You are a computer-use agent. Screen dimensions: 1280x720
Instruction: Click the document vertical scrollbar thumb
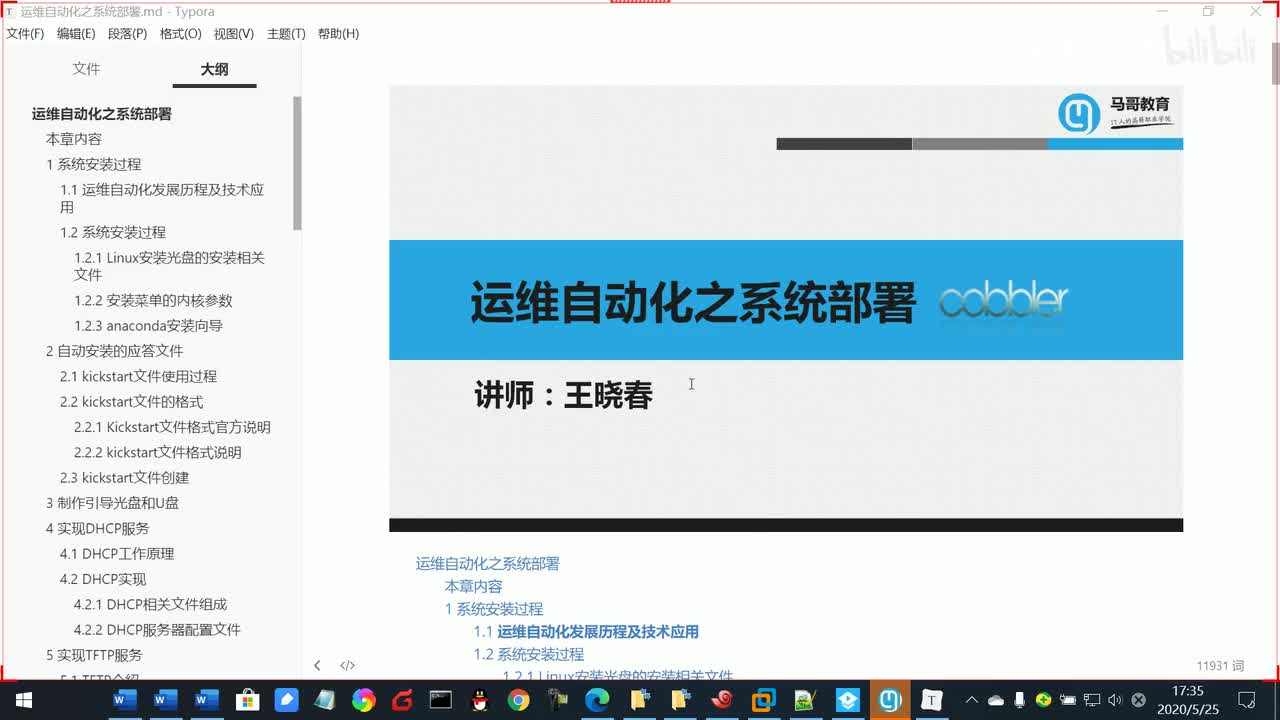coord(1275,63)
